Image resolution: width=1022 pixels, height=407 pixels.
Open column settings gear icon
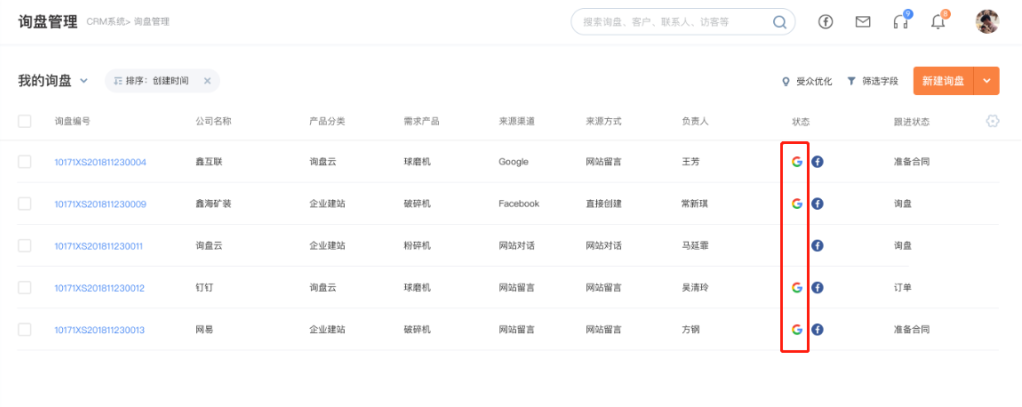pyautogui.click(x=992, y=121)
